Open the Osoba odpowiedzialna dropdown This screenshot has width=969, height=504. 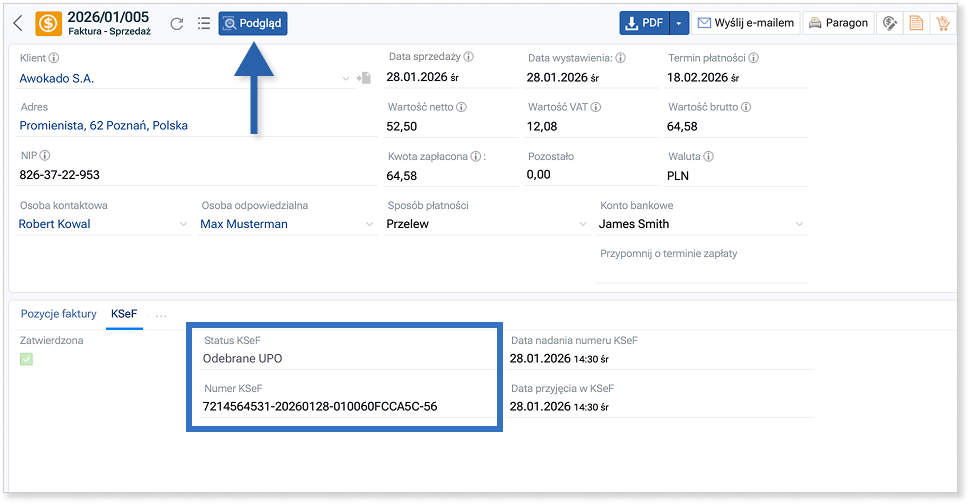[368, 225]
